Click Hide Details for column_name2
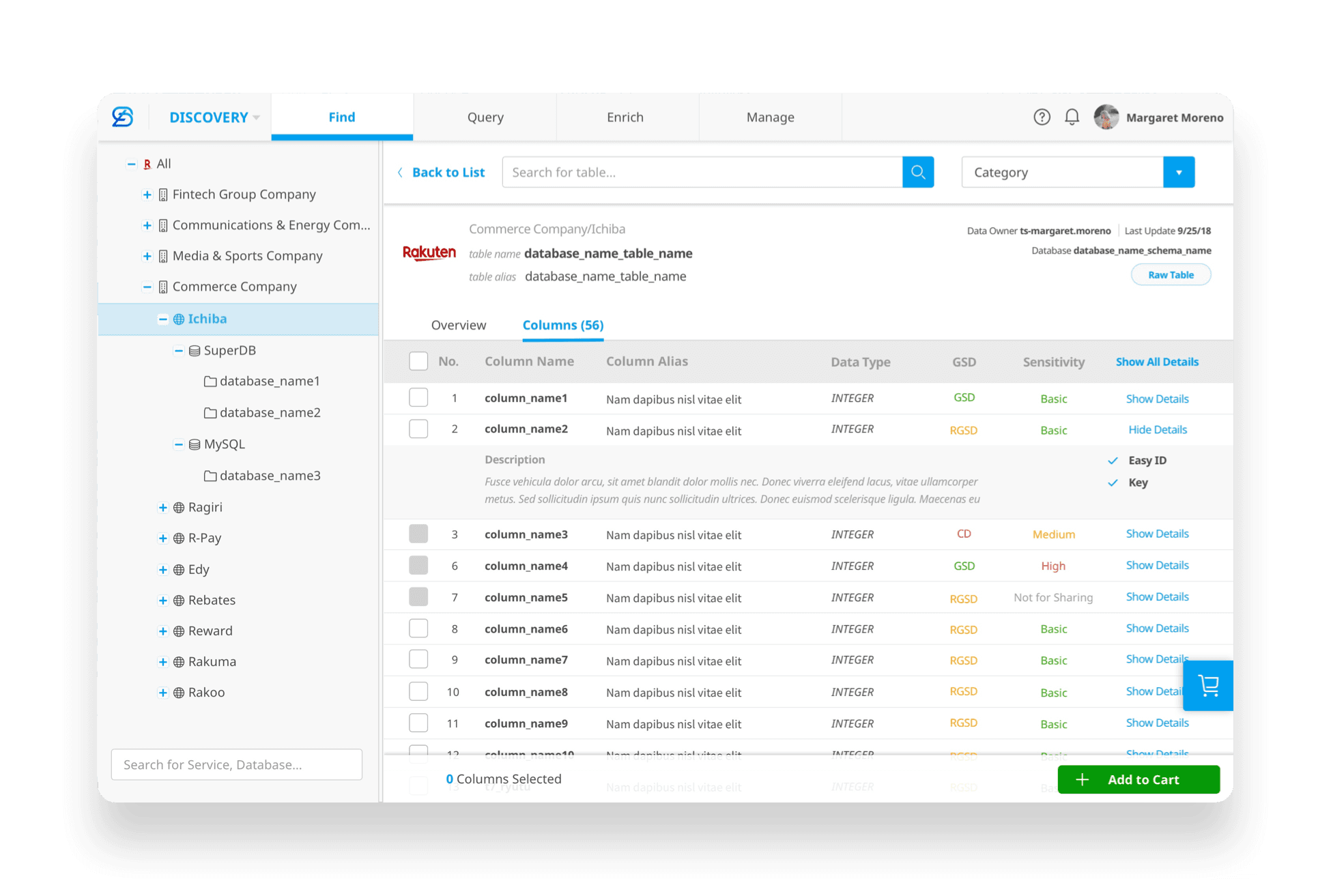 pyautogui.click(x=1157, y=430)
